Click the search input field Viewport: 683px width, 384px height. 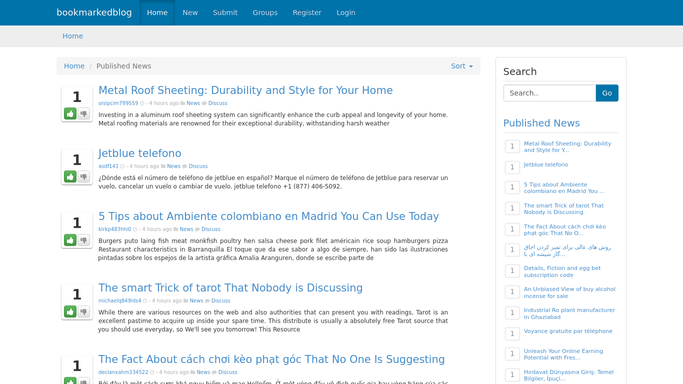[x=550, y=93]
